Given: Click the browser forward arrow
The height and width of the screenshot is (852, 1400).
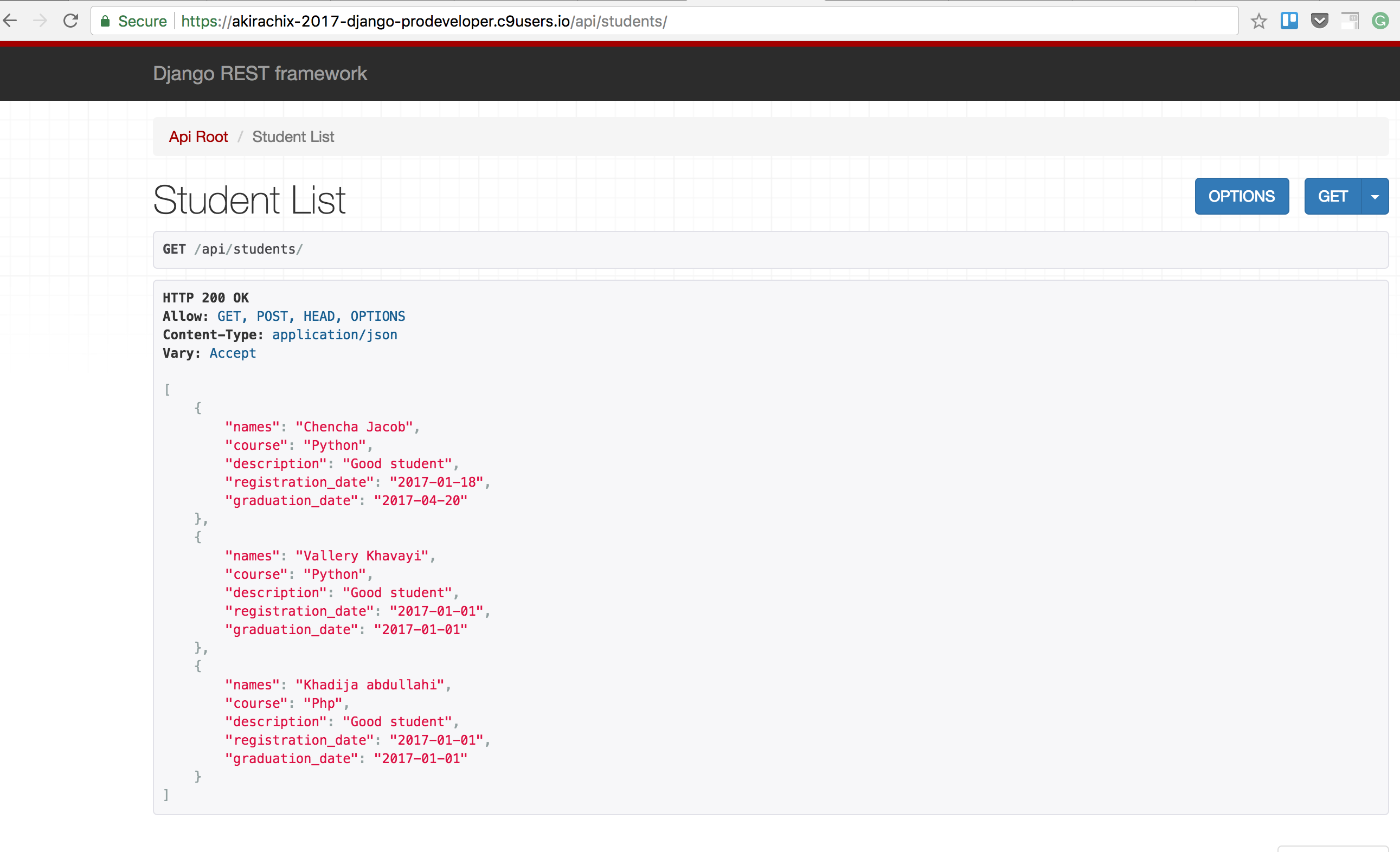Looking at the screenshot, I should click(40, 21).
